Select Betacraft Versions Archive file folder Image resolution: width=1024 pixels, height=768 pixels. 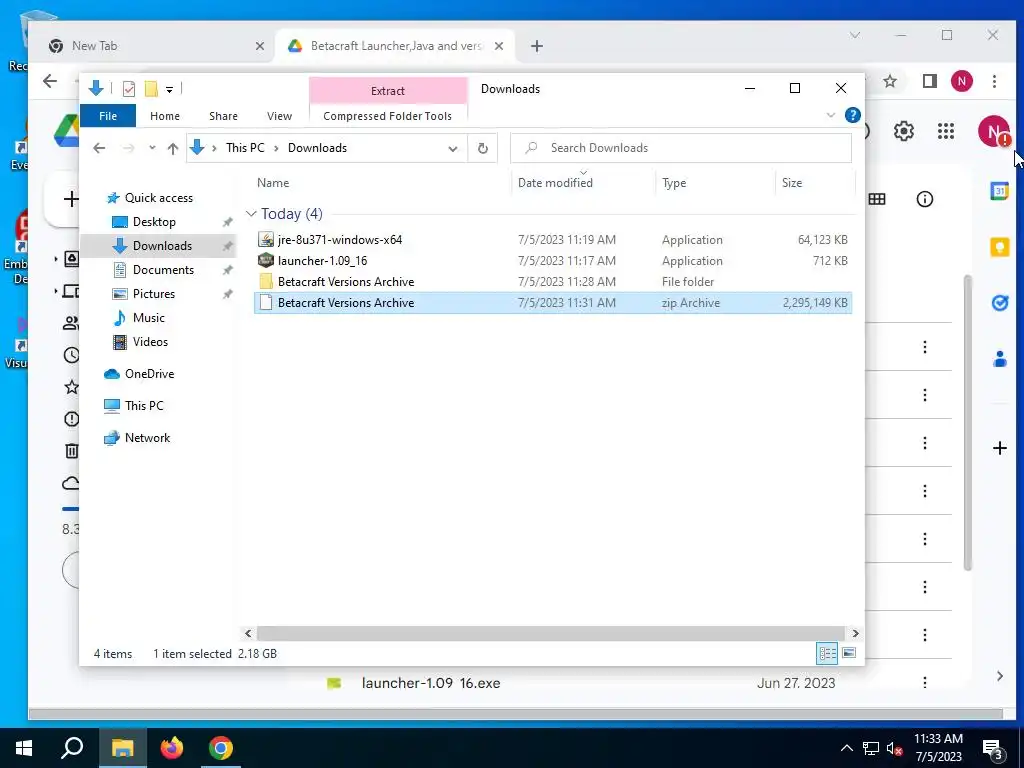pos(552,281)
